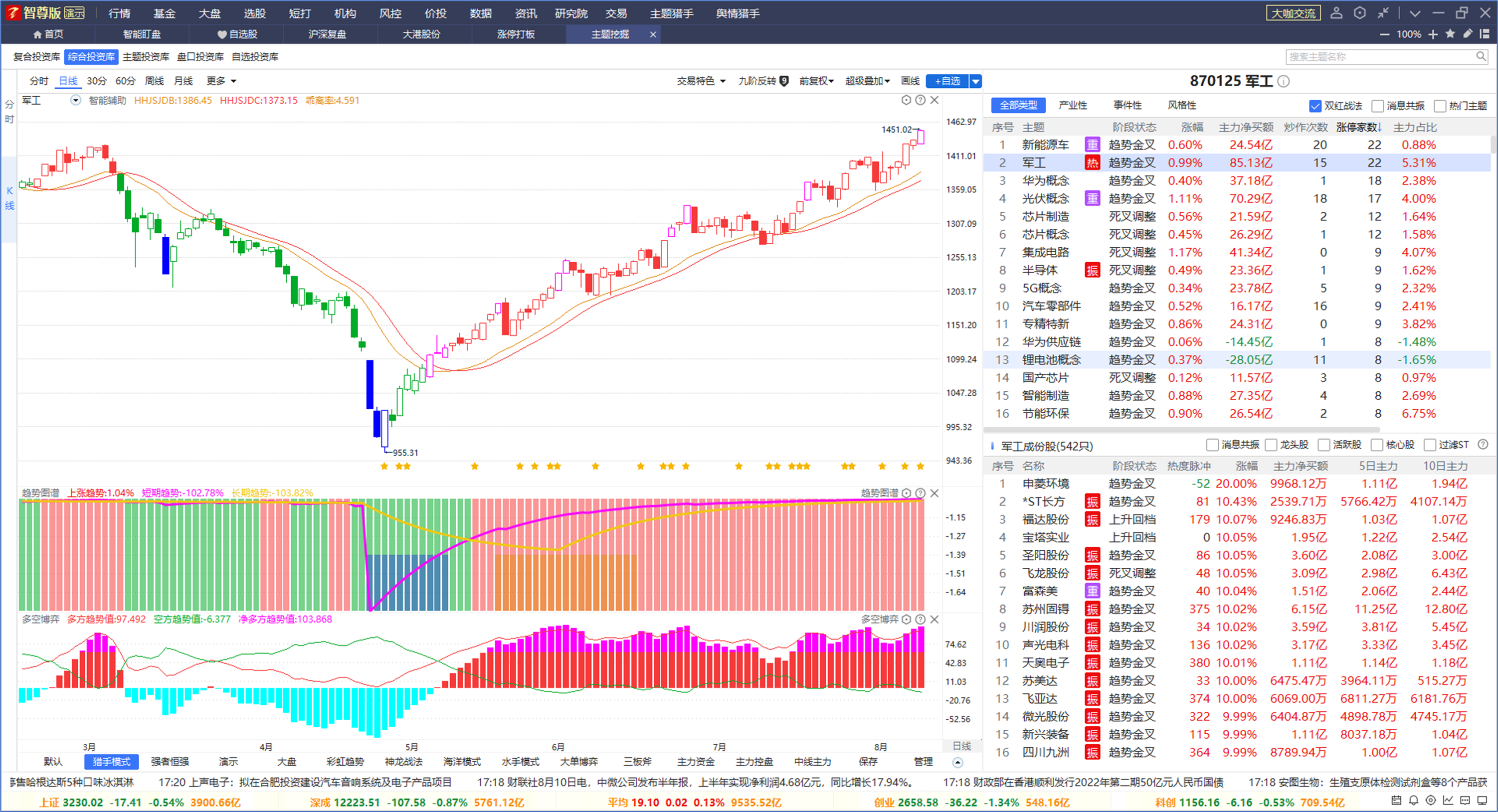Click the shrink-window arrows icon in title bar
1498x812 pixels.
[1383, 13]
